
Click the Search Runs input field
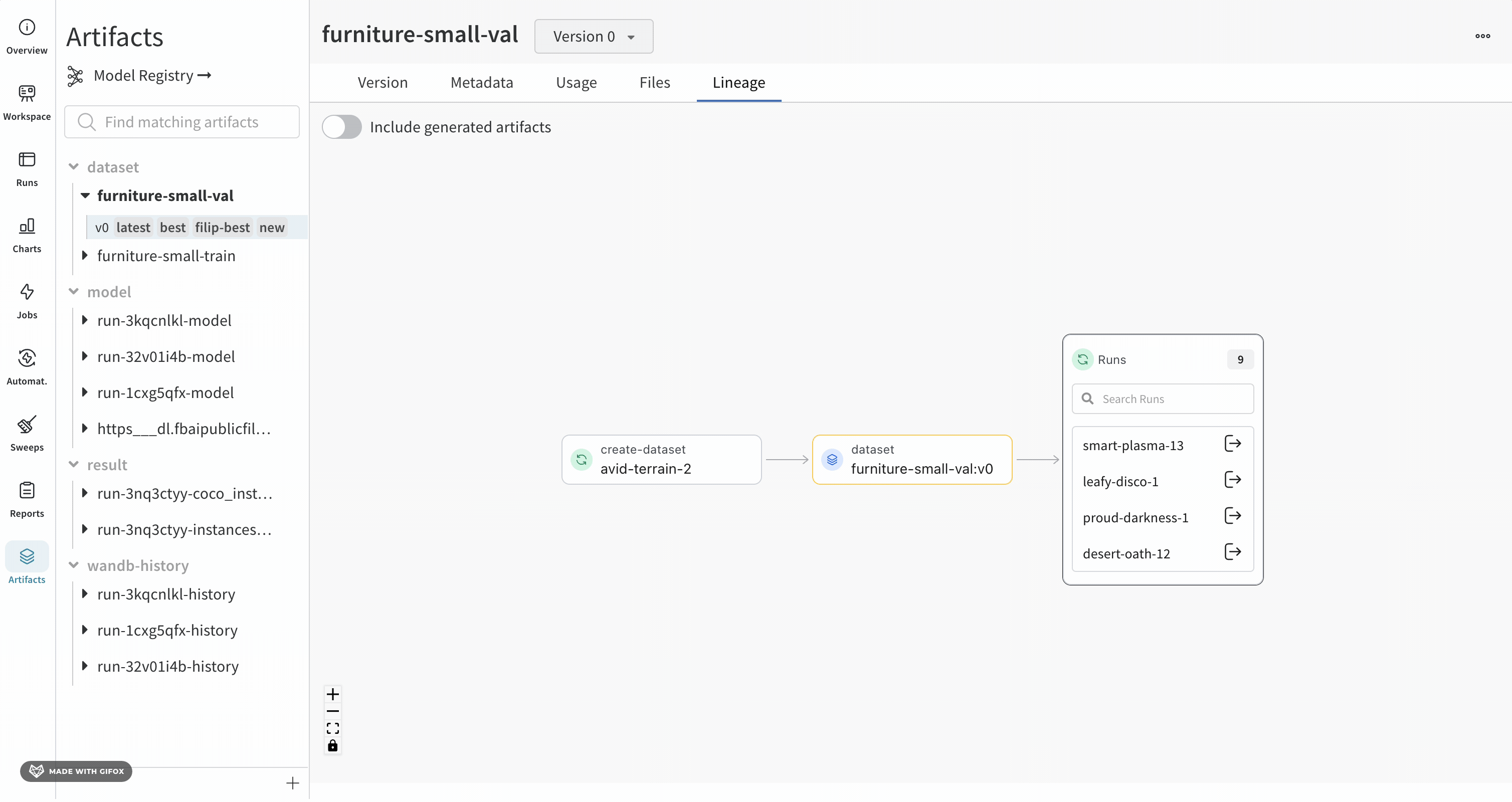pyautogui.click(x=1161, y=398)
